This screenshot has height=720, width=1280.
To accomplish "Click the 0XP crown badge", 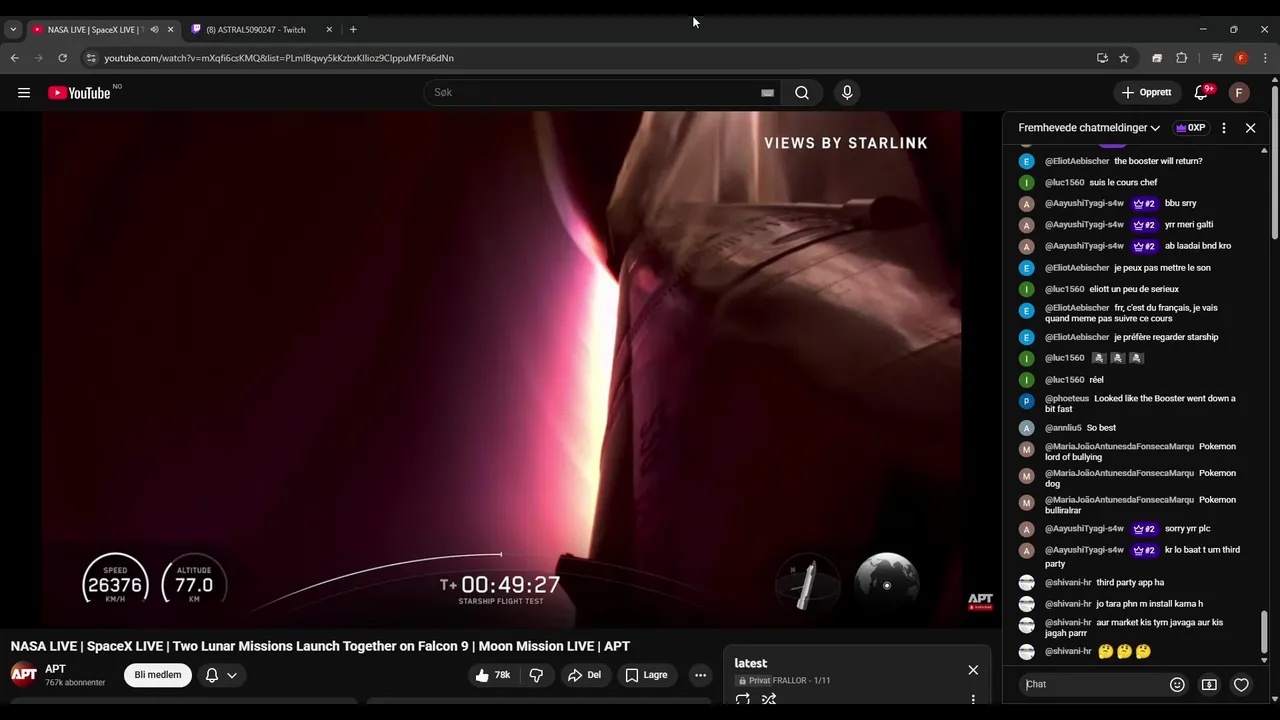I will click(1190, 128).
